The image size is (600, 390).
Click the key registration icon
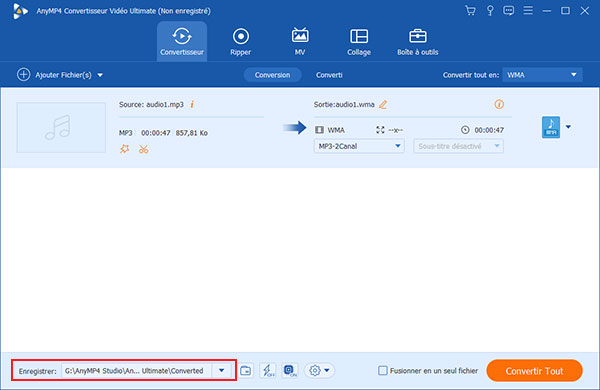[x=490, y=11]
